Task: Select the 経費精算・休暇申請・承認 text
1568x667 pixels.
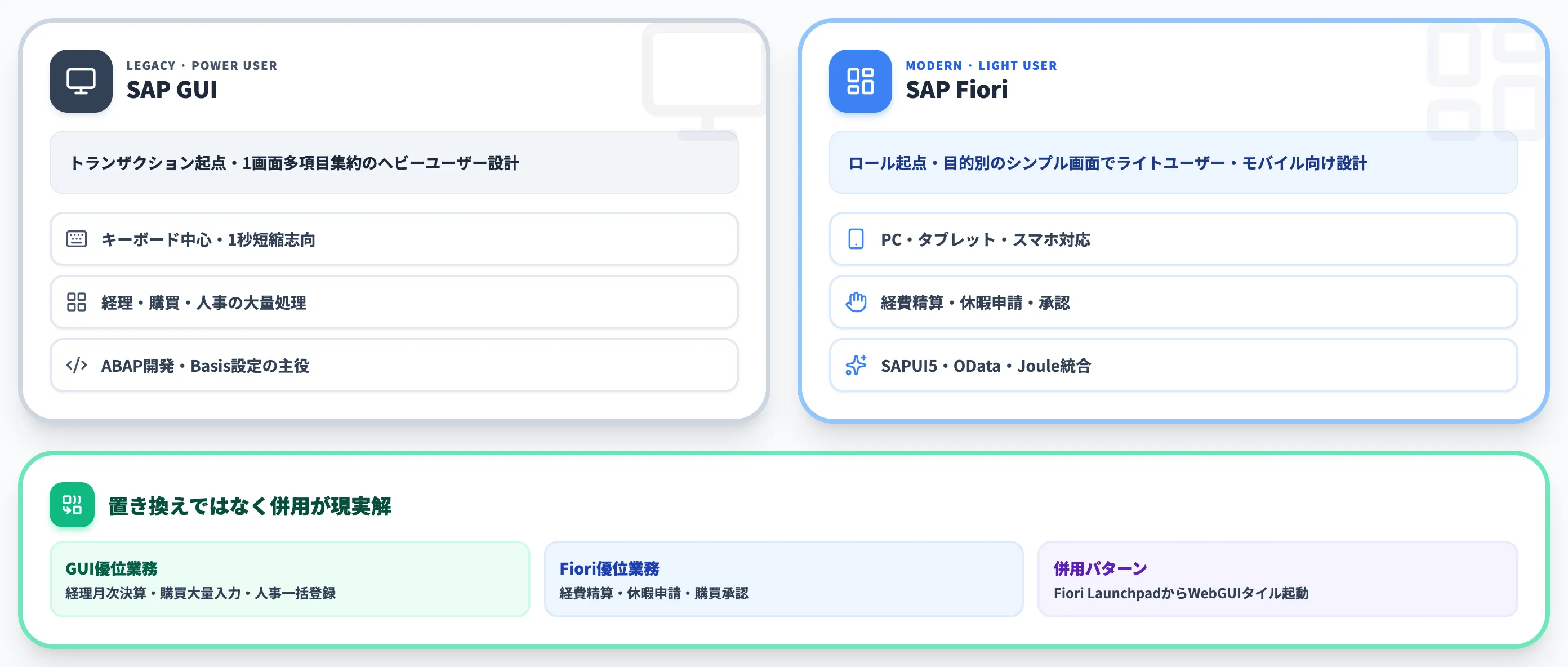Action: point(975,303)
